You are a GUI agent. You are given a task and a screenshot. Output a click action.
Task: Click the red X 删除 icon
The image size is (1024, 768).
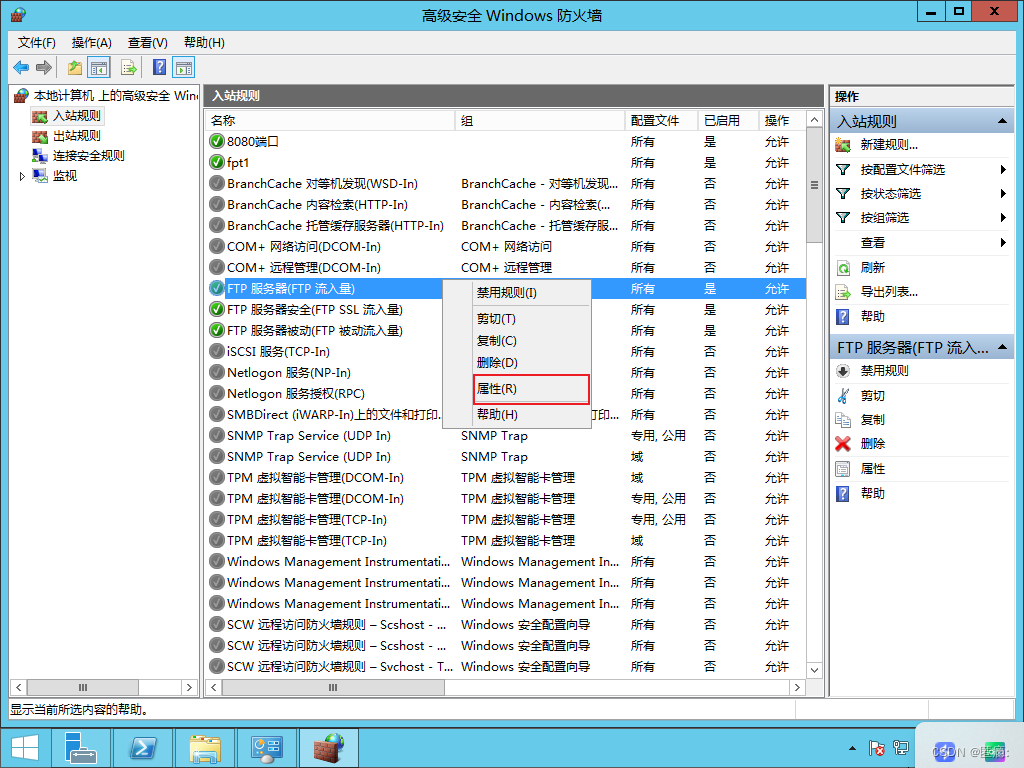(843, 444)
